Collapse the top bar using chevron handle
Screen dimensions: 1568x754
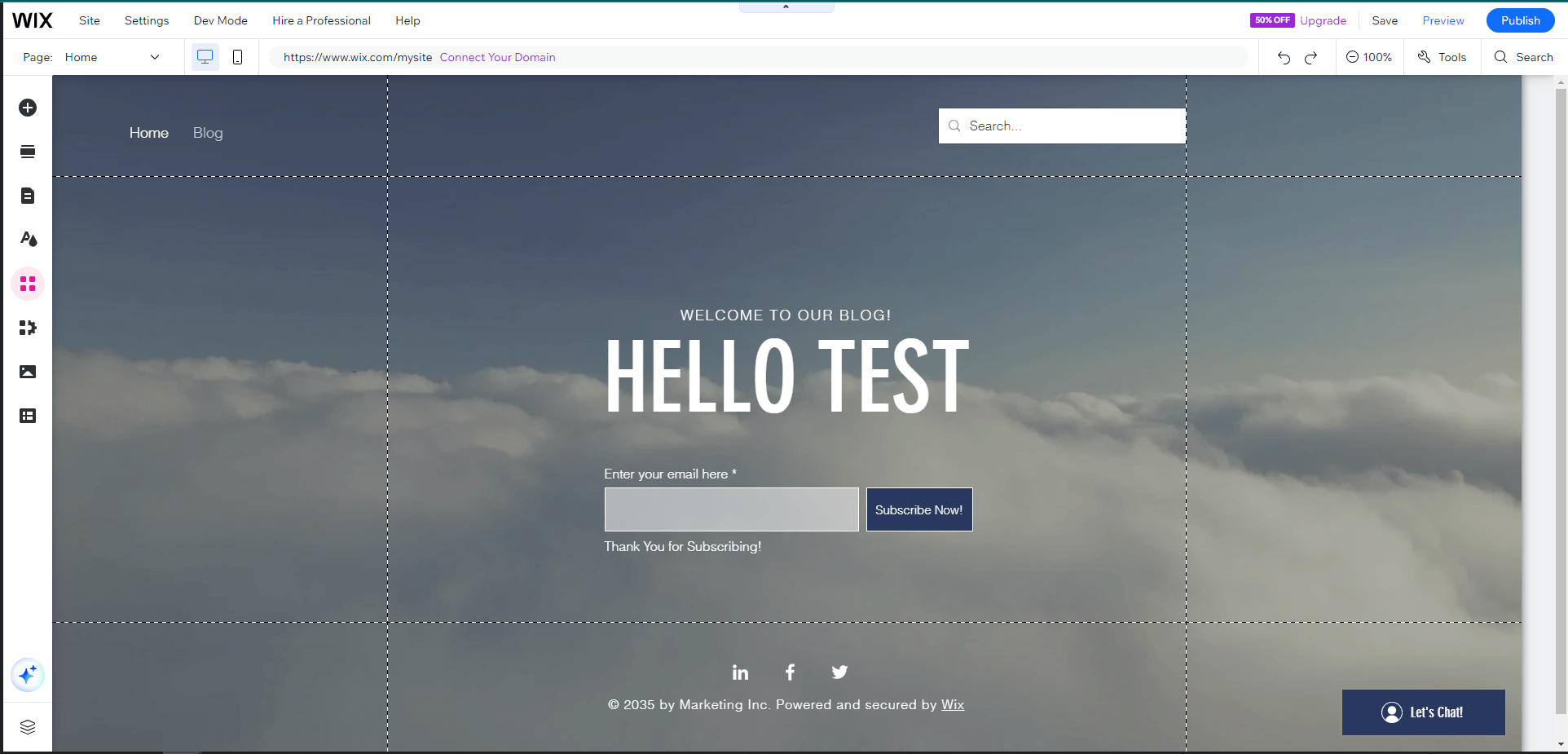(x=786, y=7)
